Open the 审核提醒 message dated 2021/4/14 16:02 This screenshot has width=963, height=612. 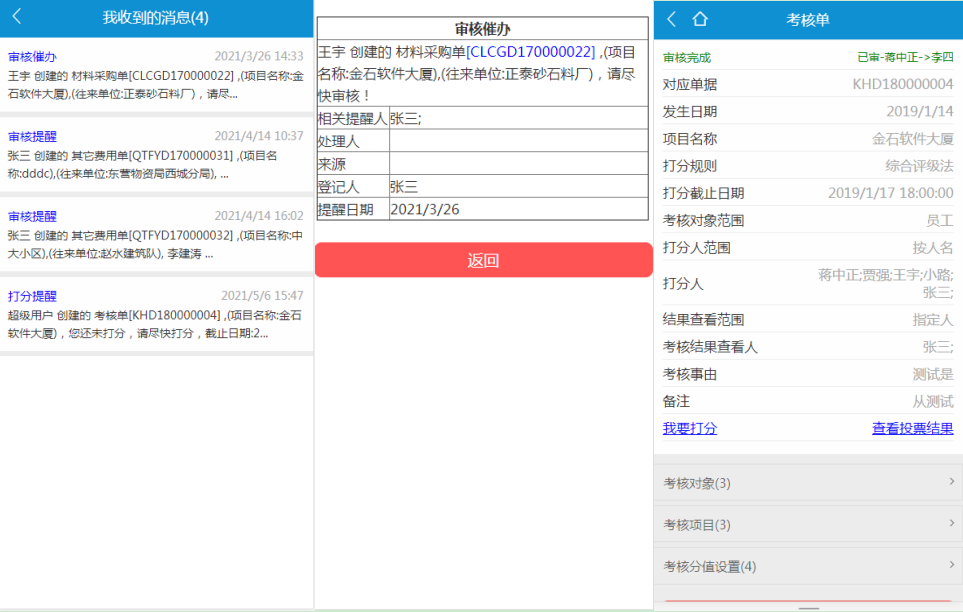tap(156, 235)
